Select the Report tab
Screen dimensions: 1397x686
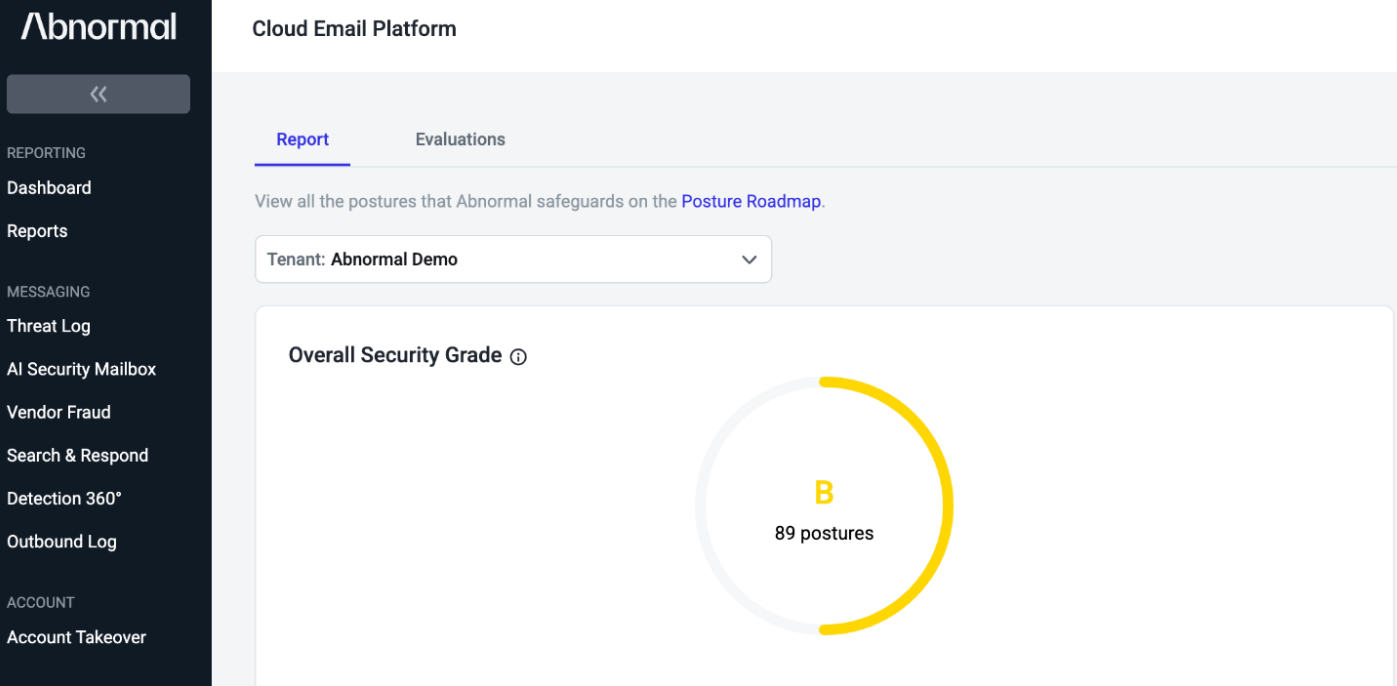pos(302,140)
